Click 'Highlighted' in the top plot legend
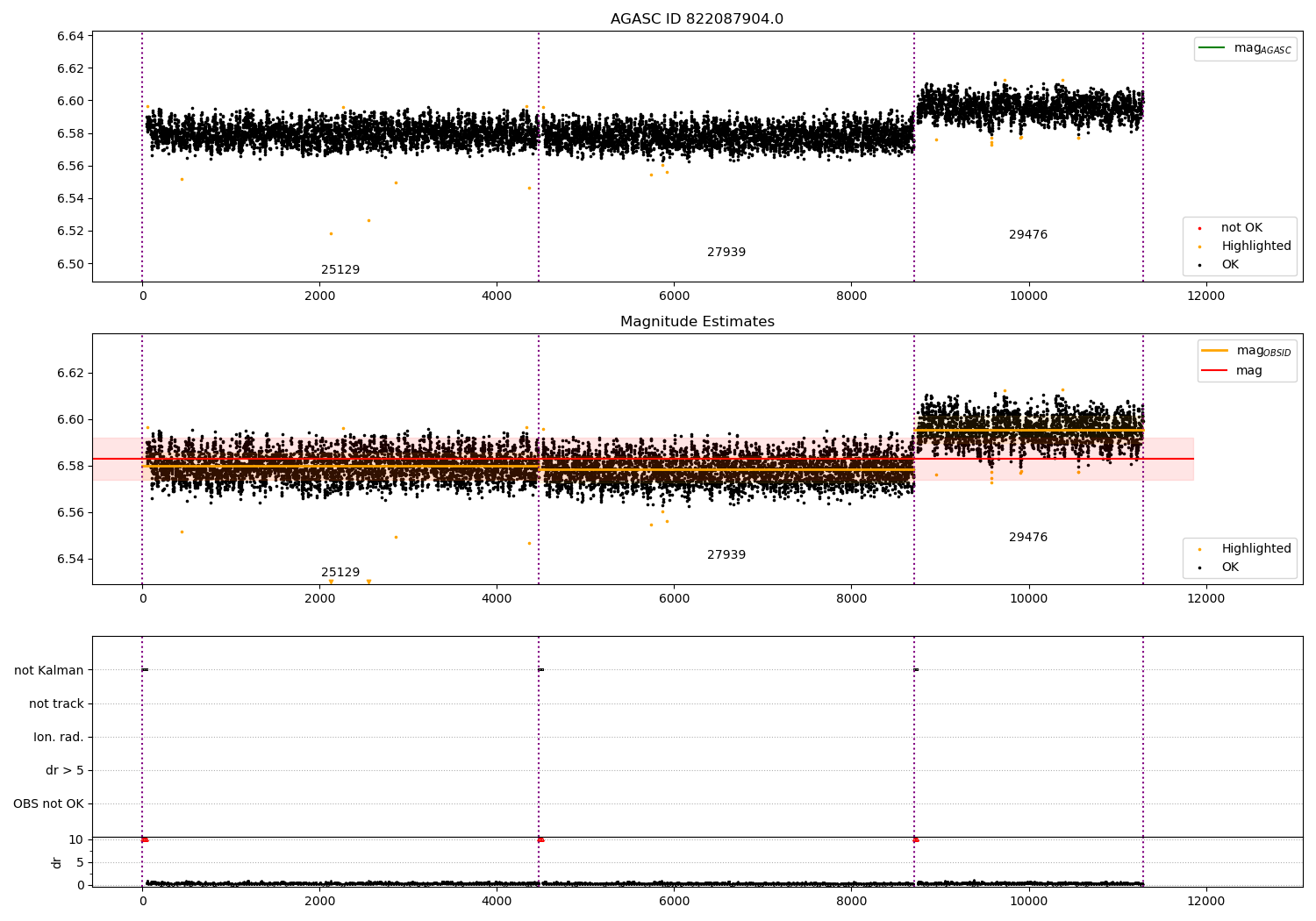The height and width of the screenshot is (921, 1316). (1244, 246)
